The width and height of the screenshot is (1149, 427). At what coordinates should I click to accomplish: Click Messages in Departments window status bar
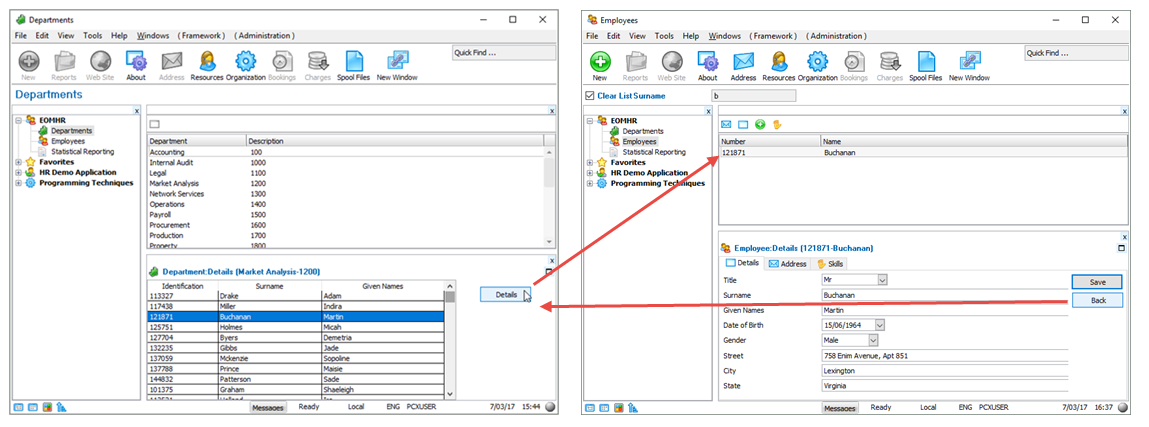pyautogui.click(x=267, y=407)
